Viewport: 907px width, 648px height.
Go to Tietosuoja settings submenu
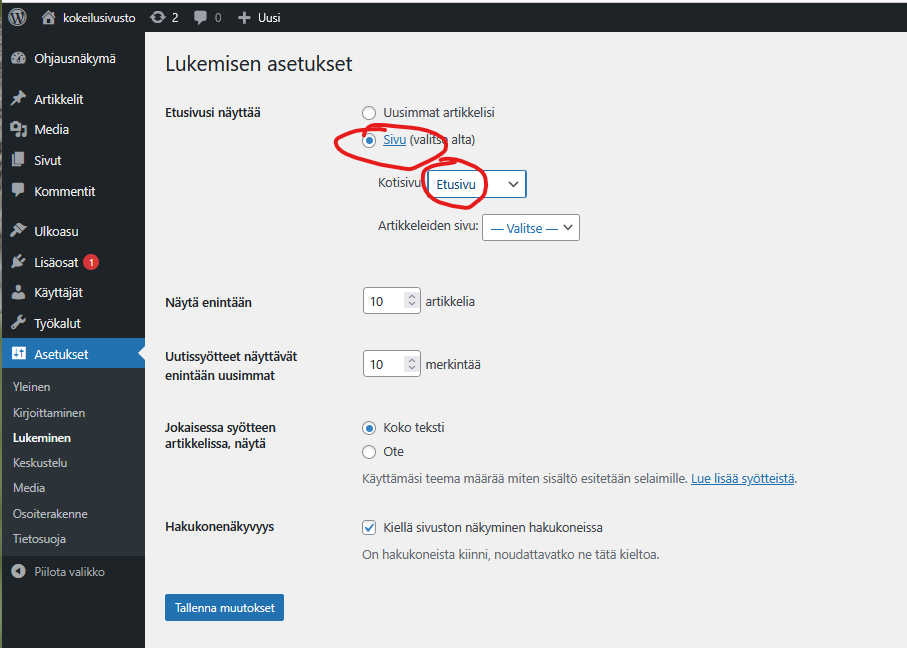[39, 539]
